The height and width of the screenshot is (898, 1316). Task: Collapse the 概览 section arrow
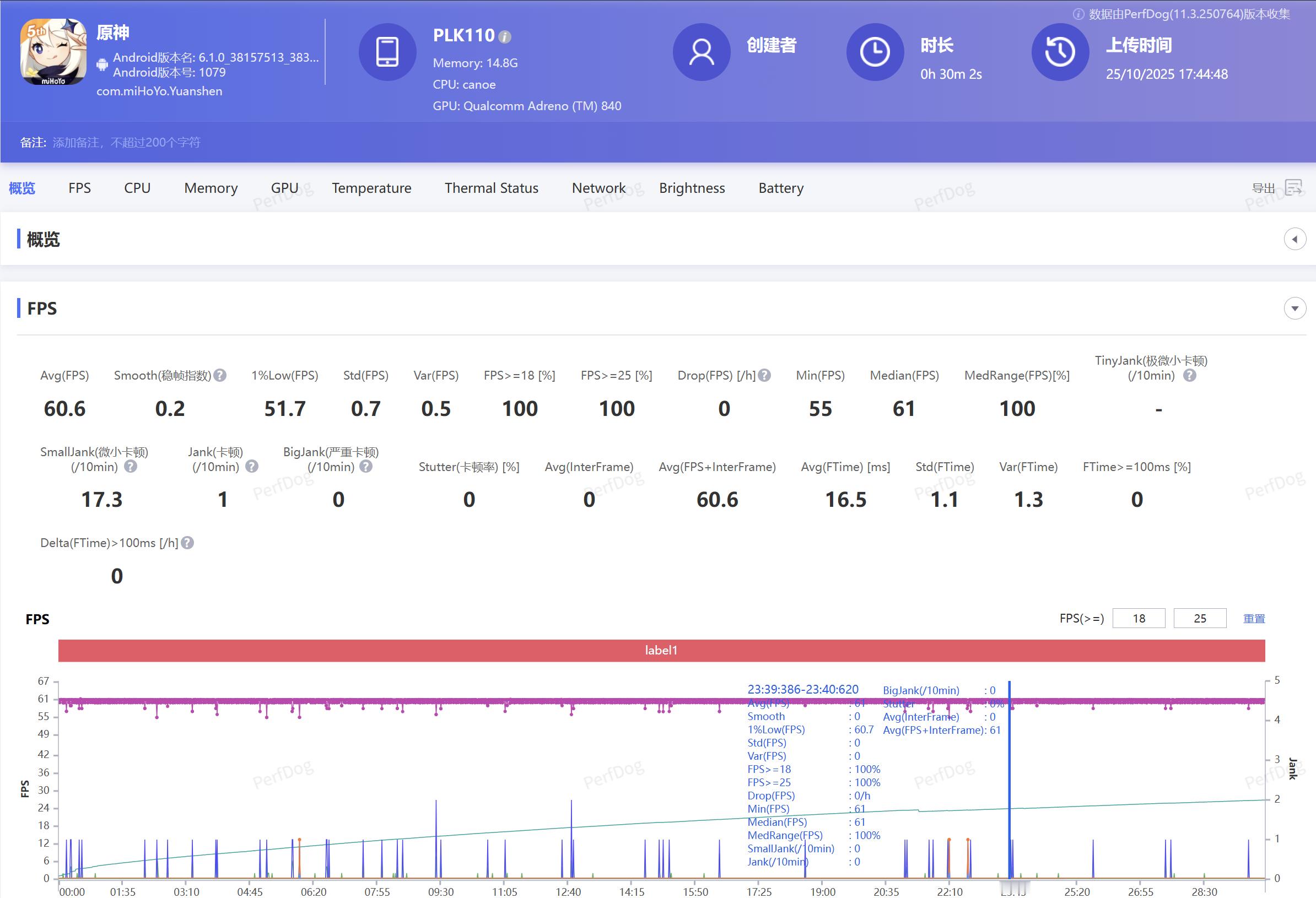pos(1295,239)
